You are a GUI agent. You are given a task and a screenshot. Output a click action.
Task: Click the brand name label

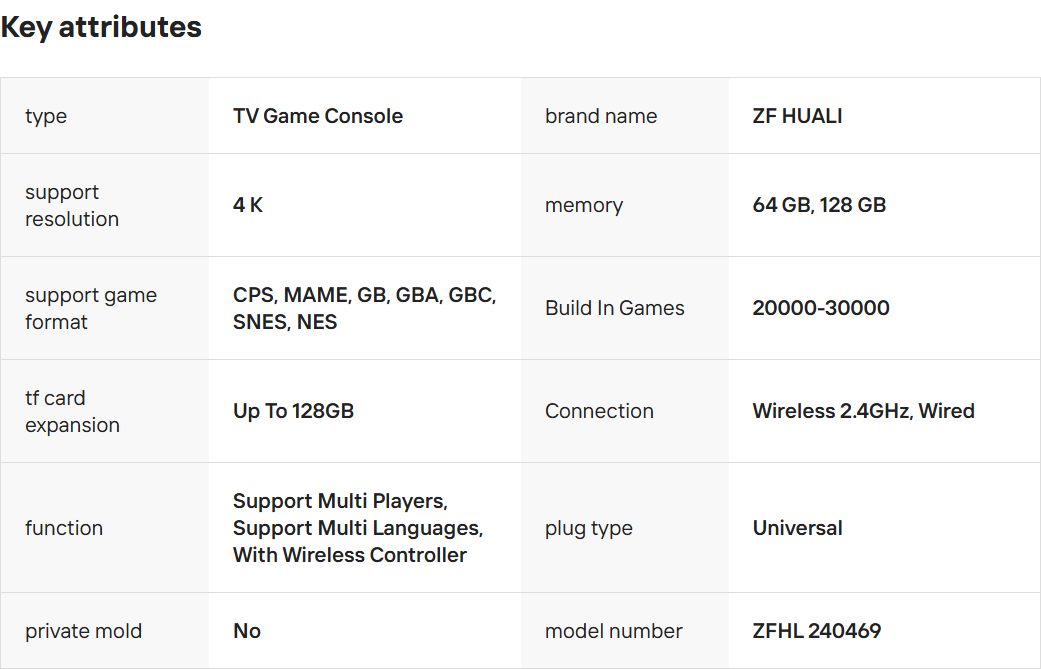[x=601, y=116]
